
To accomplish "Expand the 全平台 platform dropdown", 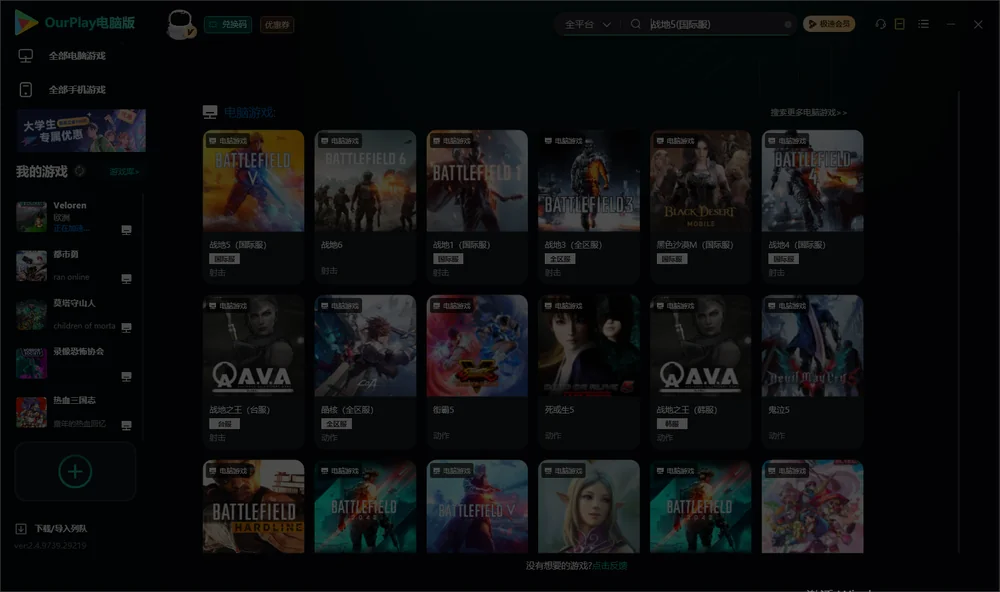I will pyautogui.click(x=587, y=24).
